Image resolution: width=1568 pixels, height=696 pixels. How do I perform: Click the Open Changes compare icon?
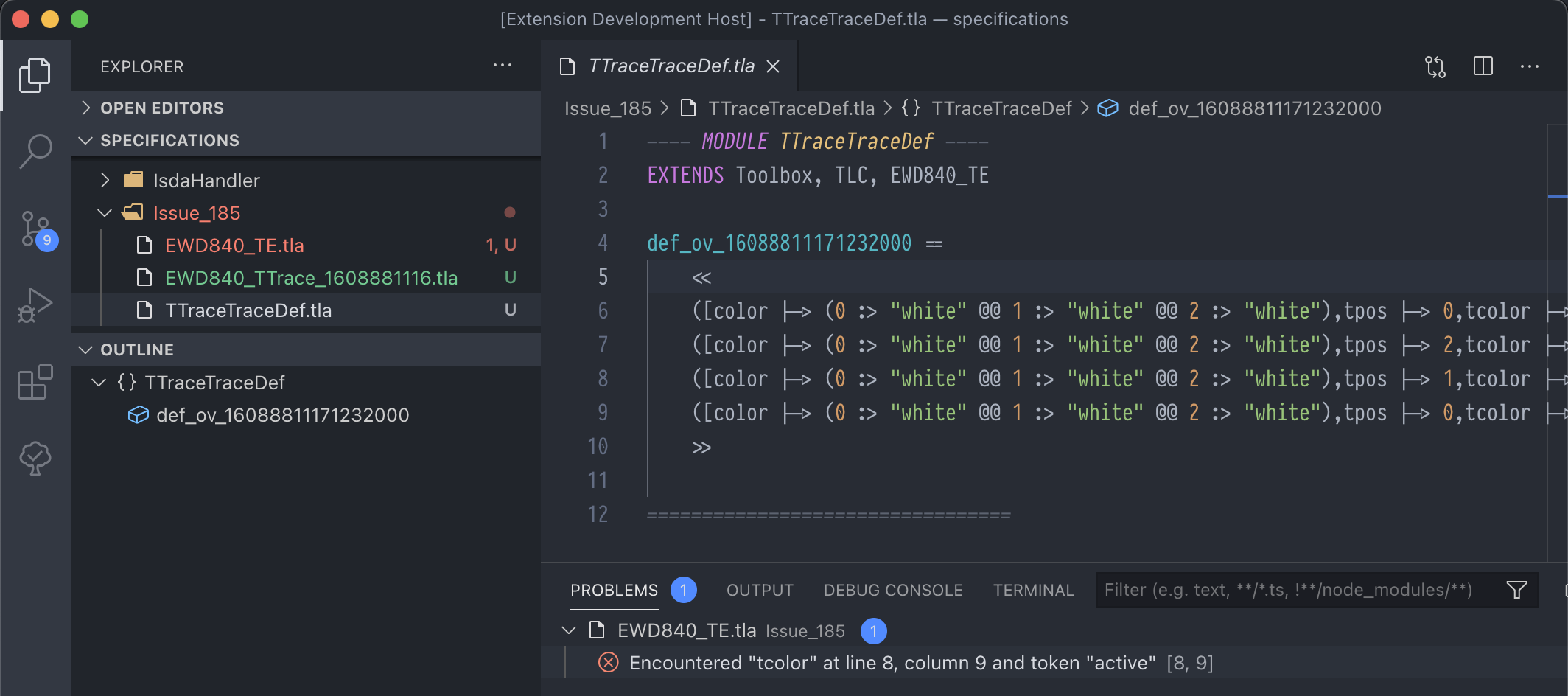[1435, 66]
